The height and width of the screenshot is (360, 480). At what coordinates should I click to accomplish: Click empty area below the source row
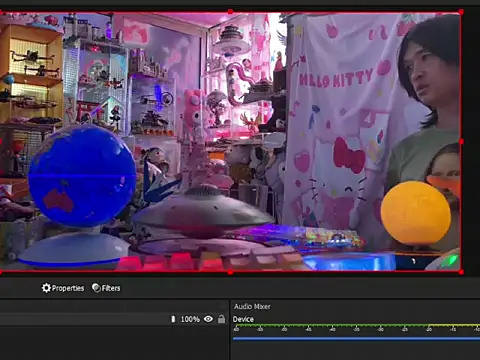click(113, 343)
